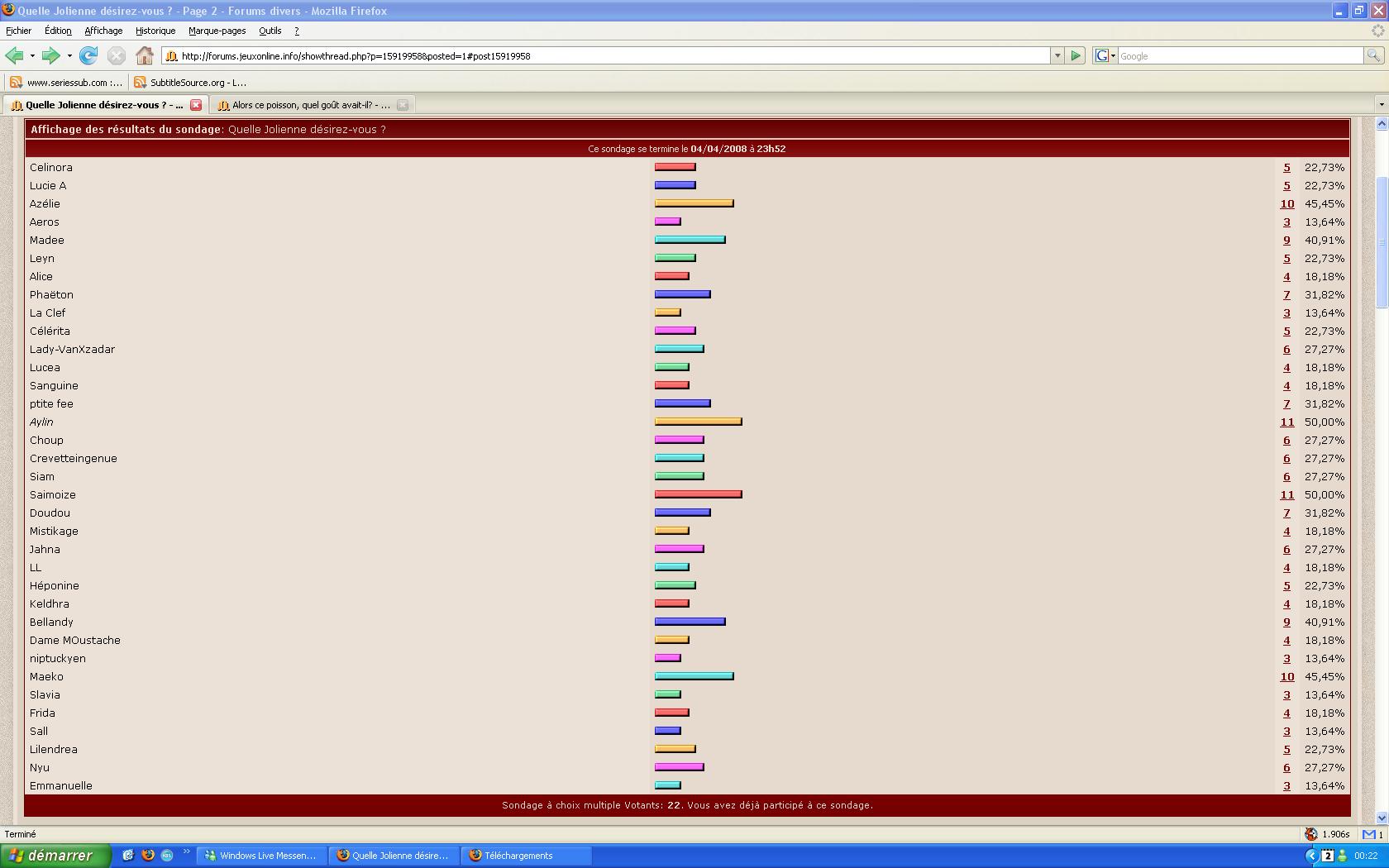This screenshot has height=868, width=1389.
Task: Click vote count 11 for Saimoize
Action: pos(1287,494)
